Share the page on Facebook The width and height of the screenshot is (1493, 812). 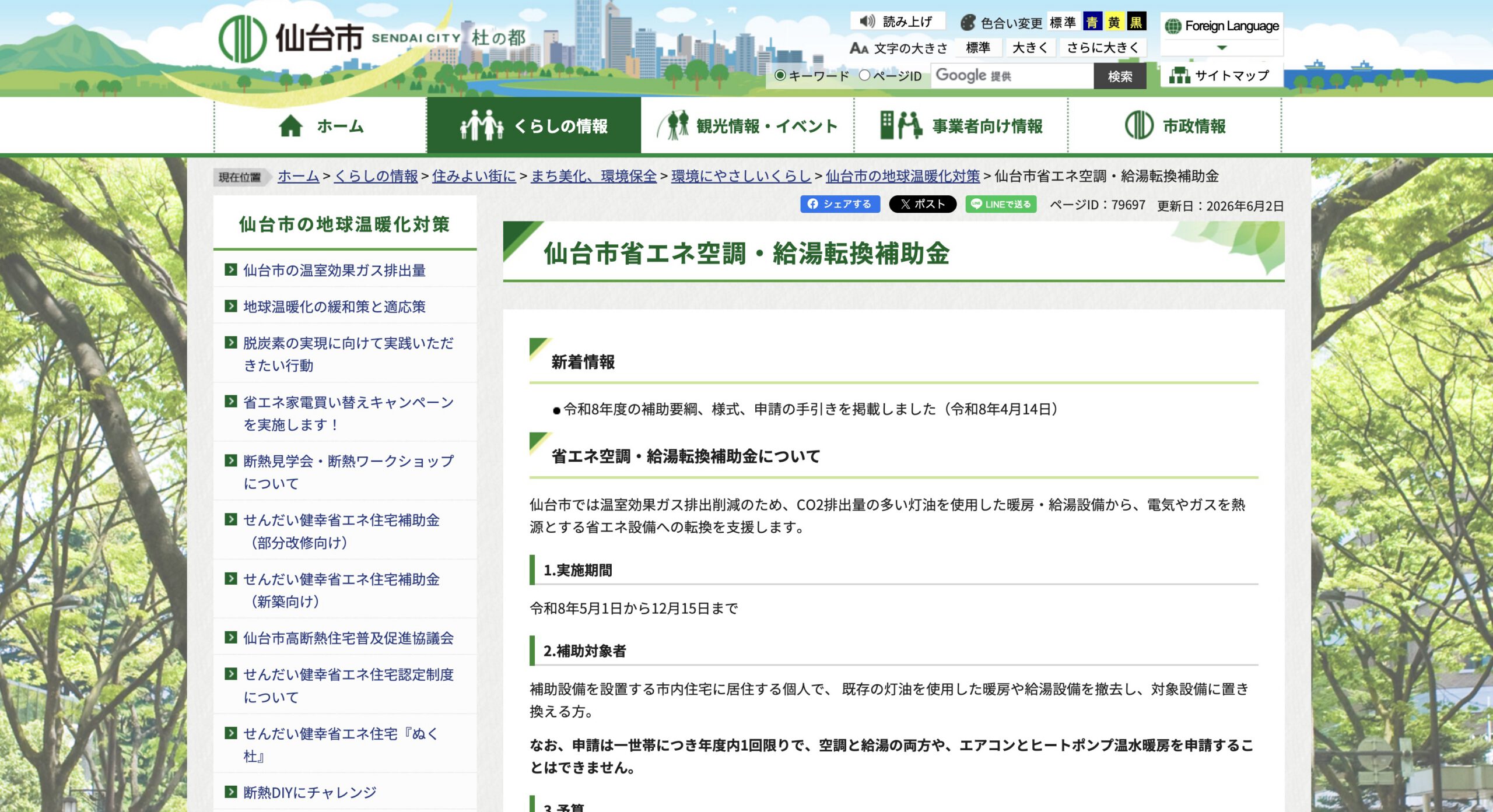840,204
